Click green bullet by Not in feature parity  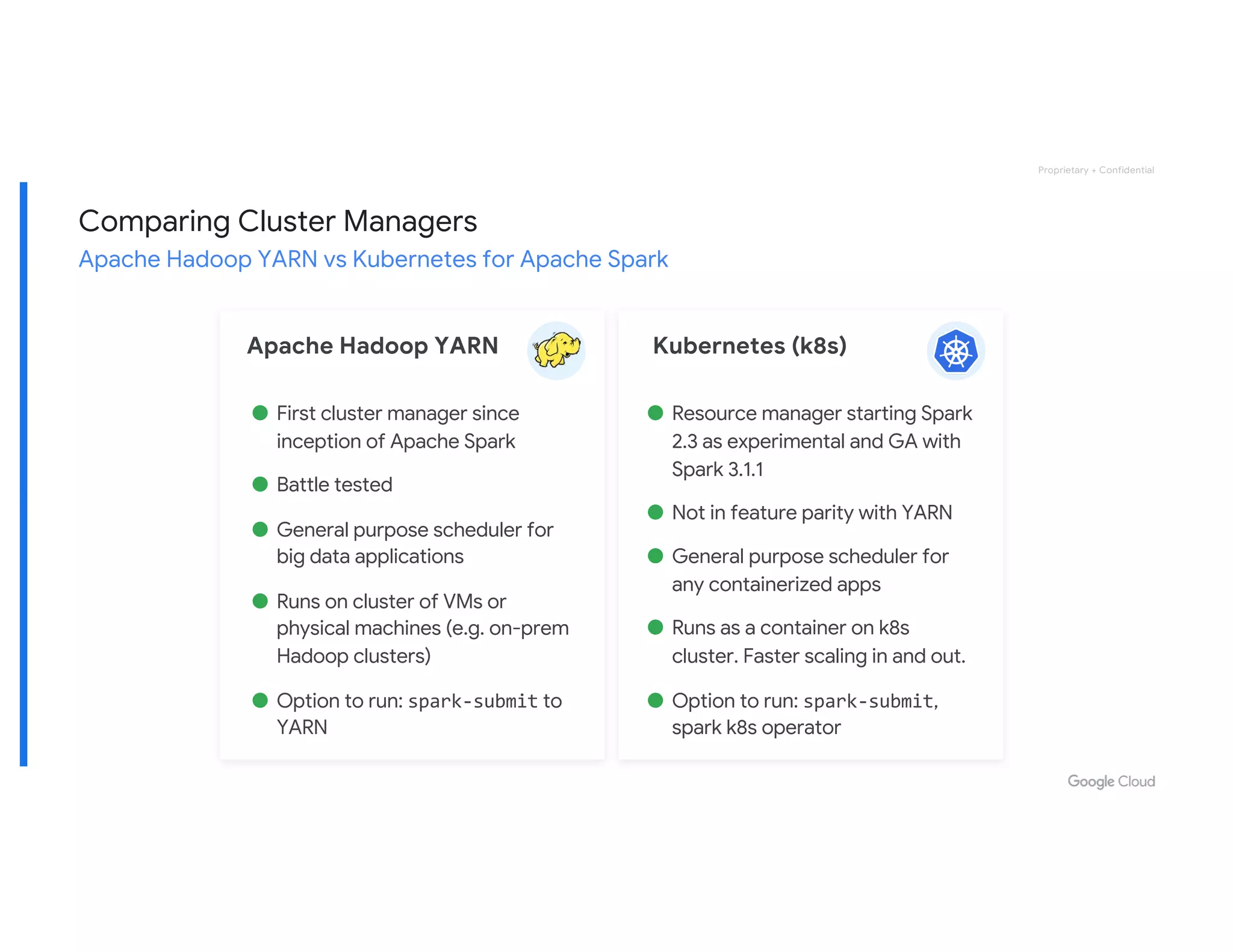click(x=655, y=512)
